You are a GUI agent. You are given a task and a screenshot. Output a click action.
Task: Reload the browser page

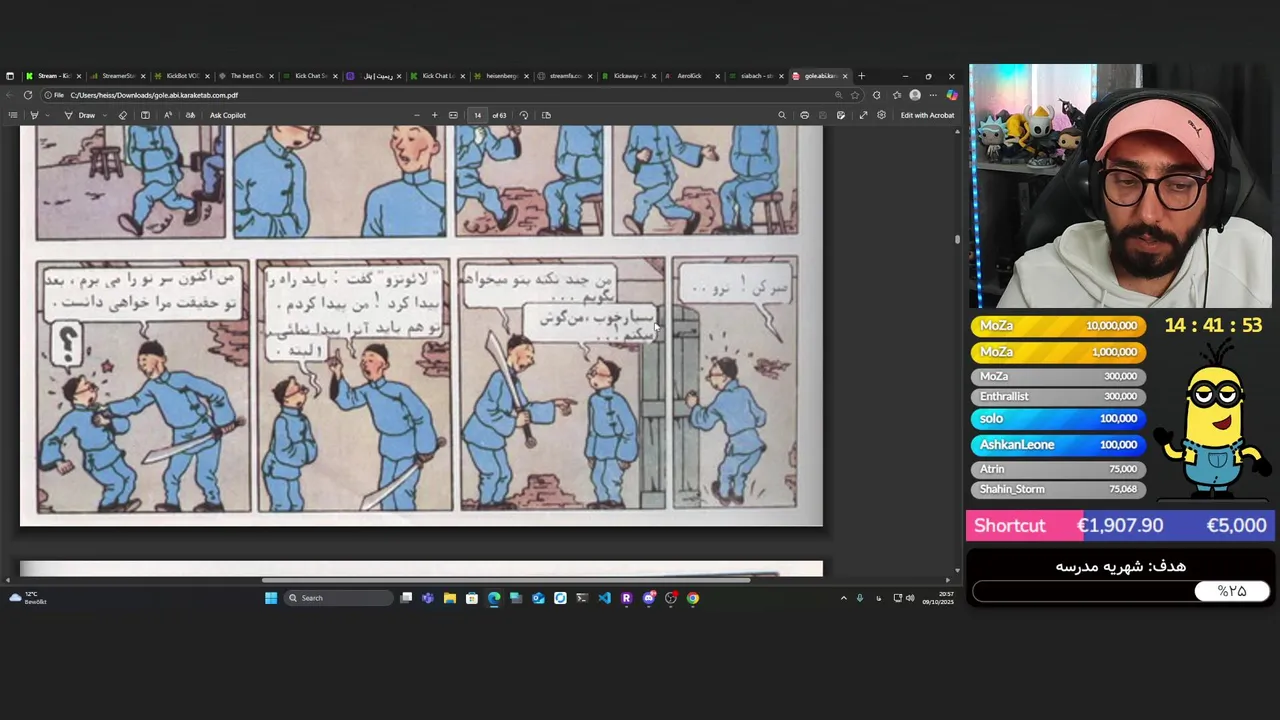28,95
